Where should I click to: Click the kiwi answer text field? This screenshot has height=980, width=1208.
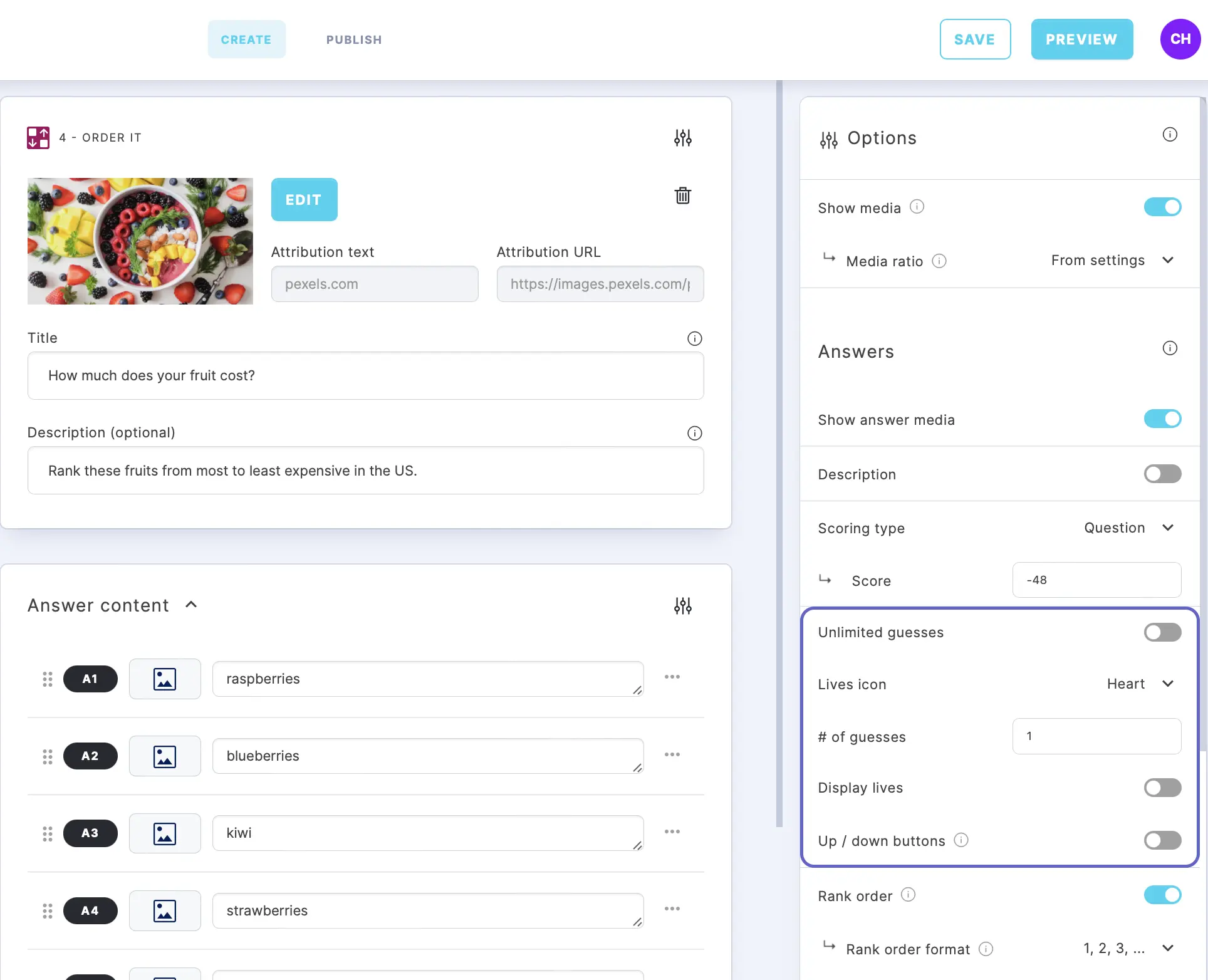(428, 833)
